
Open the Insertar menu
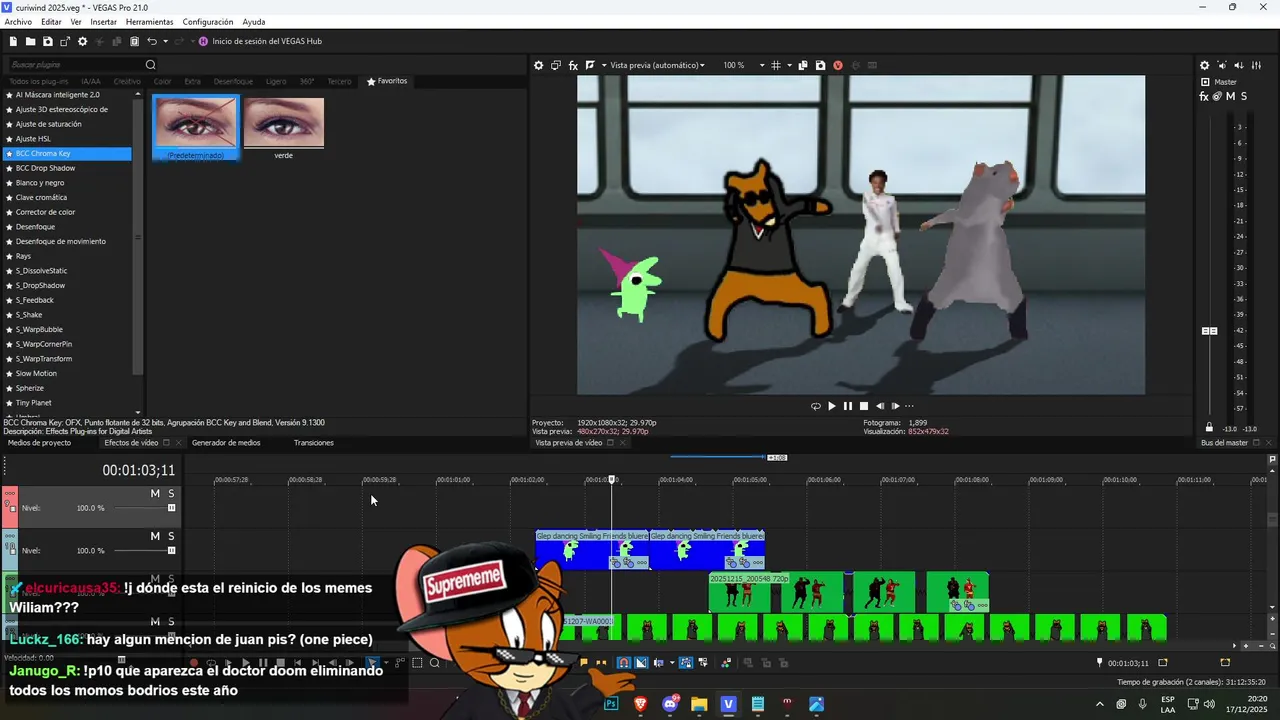pyautogui.click(x=103, y=22)
